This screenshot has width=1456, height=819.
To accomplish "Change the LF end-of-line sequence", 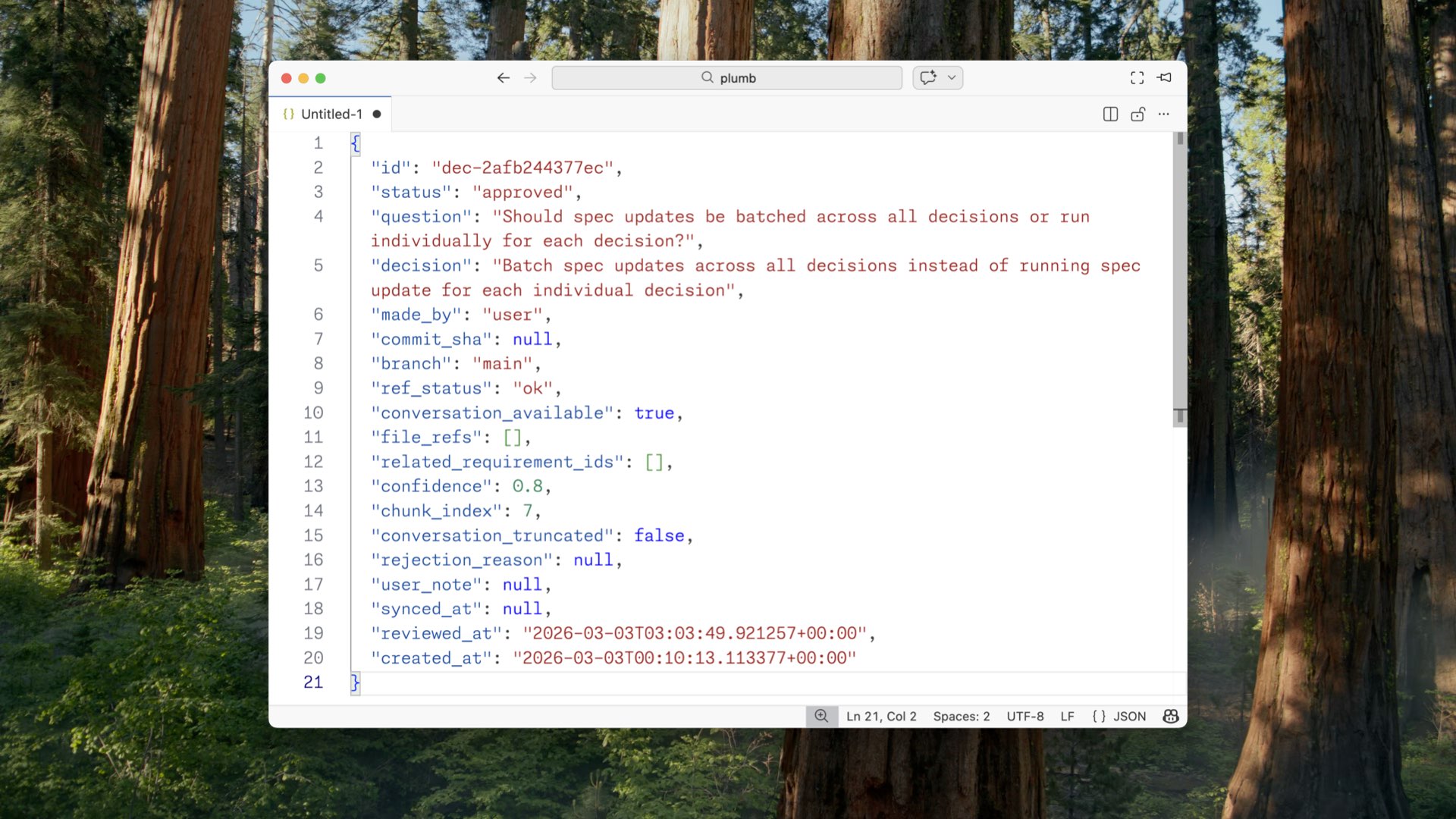I will coord(1067,716).
